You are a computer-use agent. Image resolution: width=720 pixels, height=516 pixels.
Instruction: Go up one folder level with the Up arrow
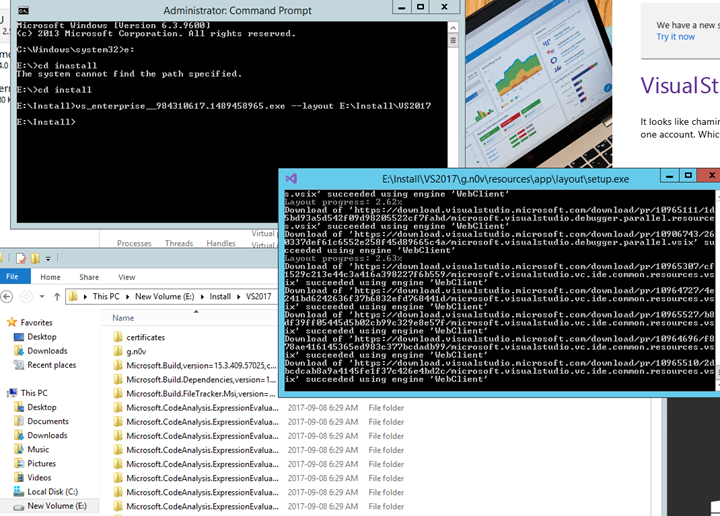click(x=57, y=297)
